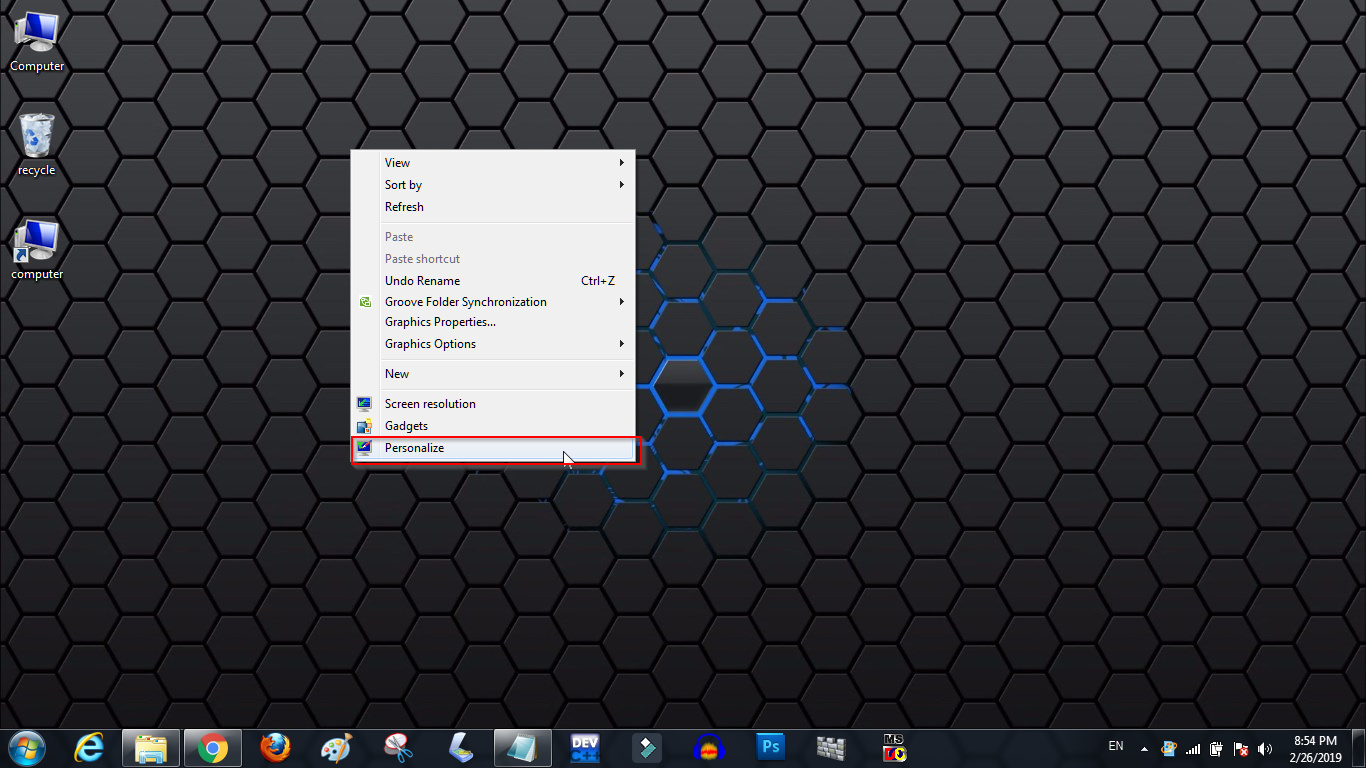1366x768 pixels.
Task: Click the Windows Start button
Action: [27, 748]
